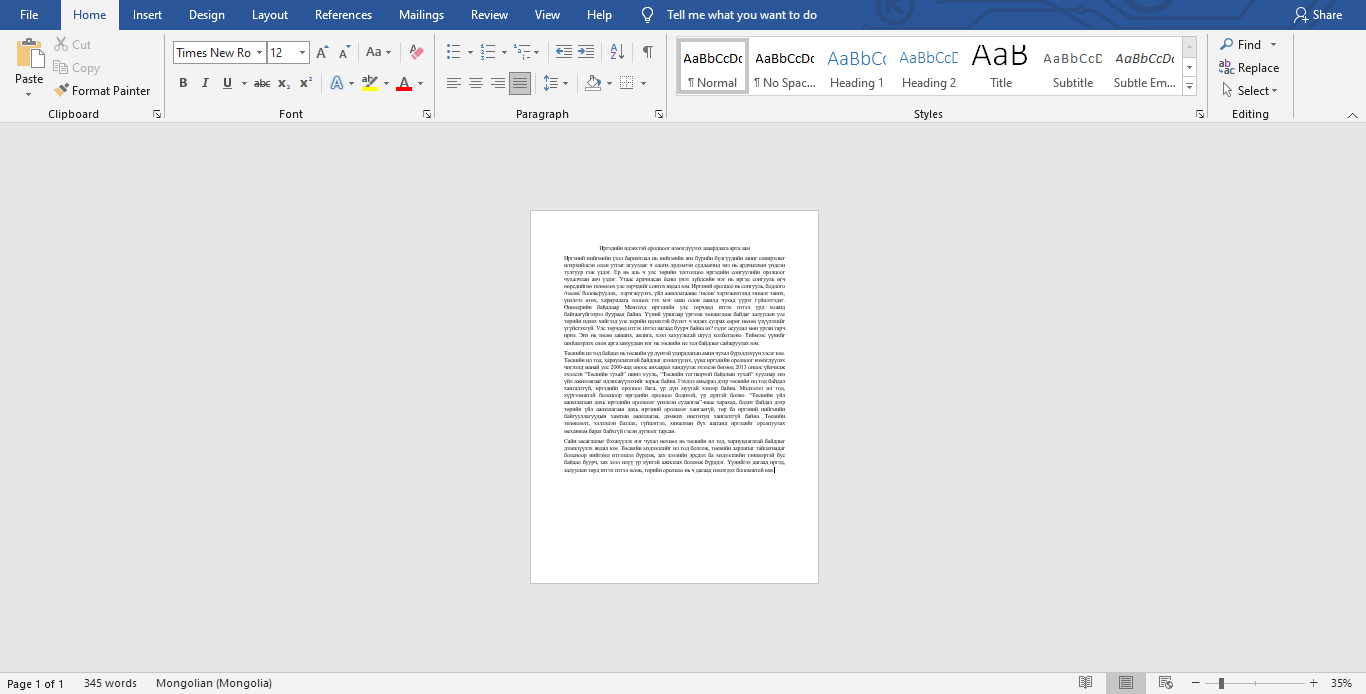Apply strikethrough to text
The image size is (1366, 694).
tap(261, 83)
